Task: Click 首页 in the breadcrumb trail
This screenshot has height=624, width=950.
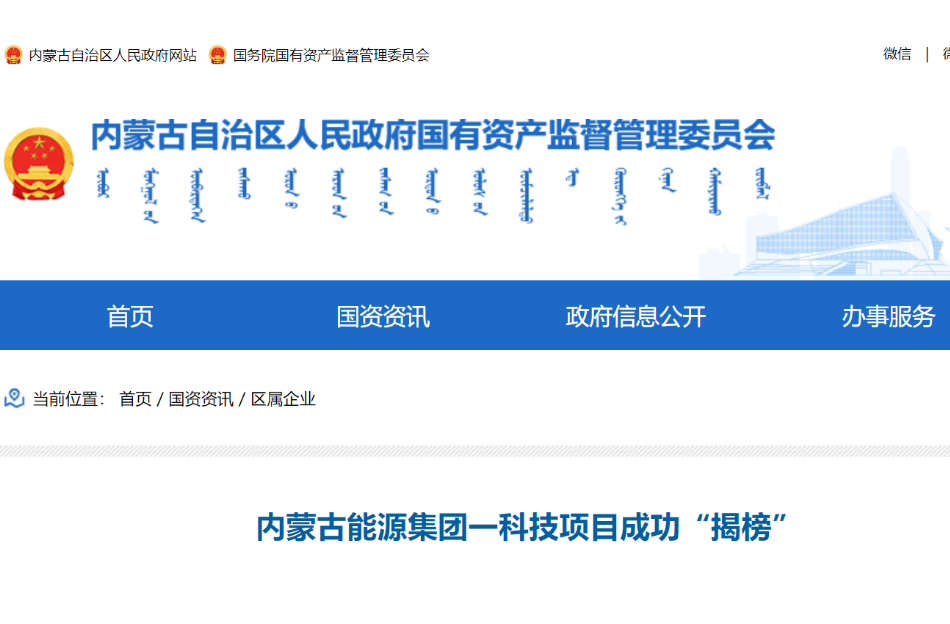Action: 135,399
